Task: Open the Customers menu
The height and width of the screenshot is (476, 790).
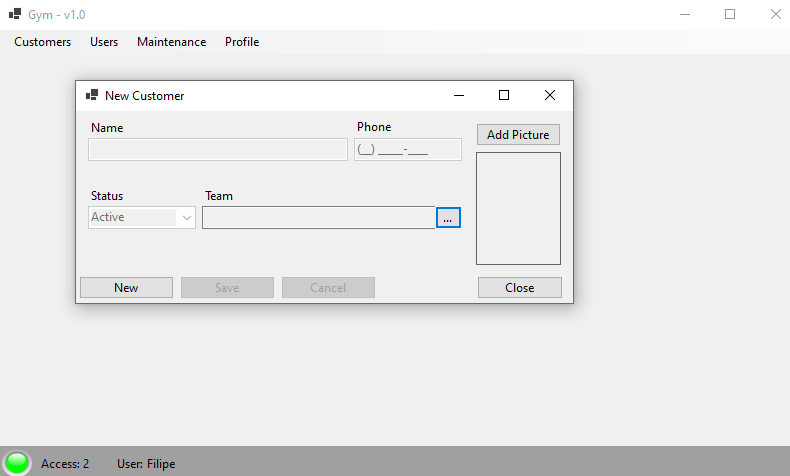Action: pos(42,42)
